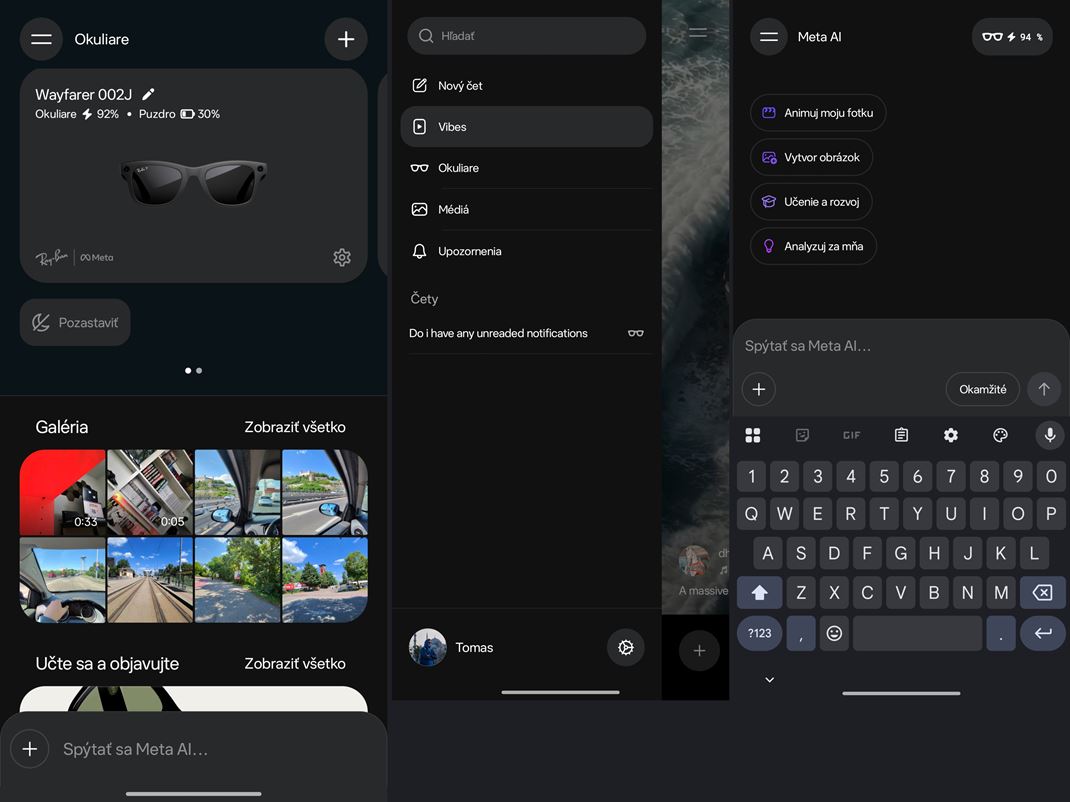Open the 0:33 video thumbnail
The width and height of the screenshot is (1070, 802).
[63, 492]
